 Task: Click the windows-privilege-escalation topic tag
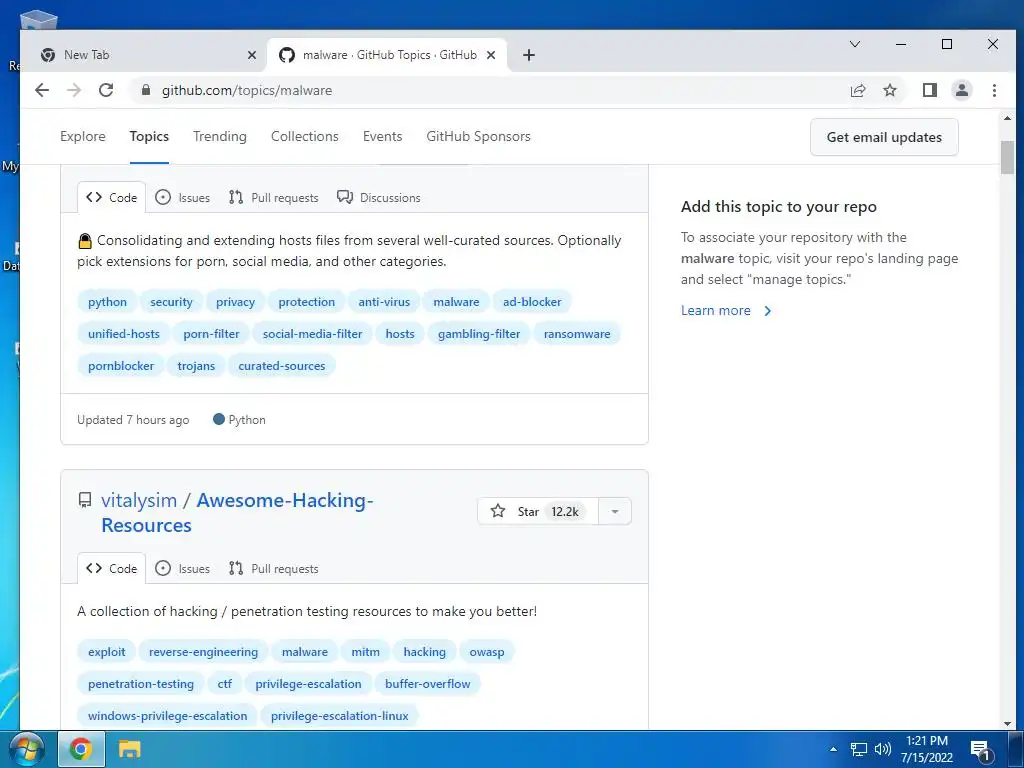(x=167, y=716)
